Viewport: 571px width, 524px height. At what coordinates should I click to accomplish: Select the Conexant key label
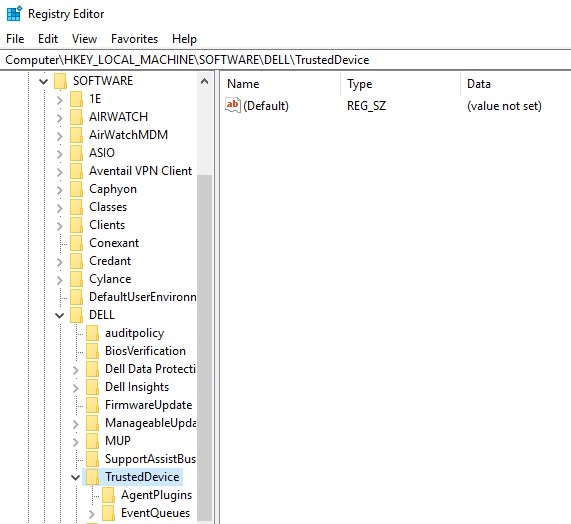(114, 243)
